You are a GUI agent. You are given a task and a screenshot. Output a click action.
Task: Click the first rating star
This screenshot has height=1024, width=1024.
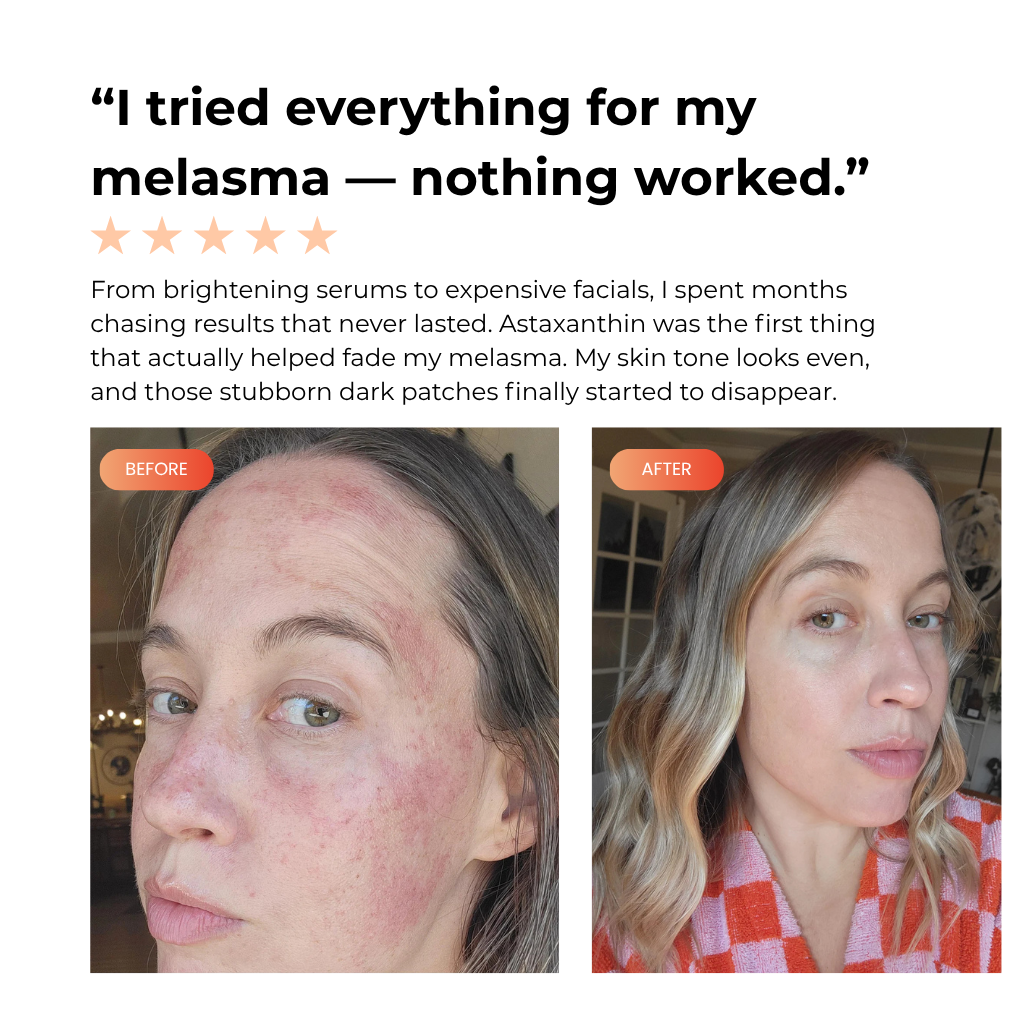[110, 235]
